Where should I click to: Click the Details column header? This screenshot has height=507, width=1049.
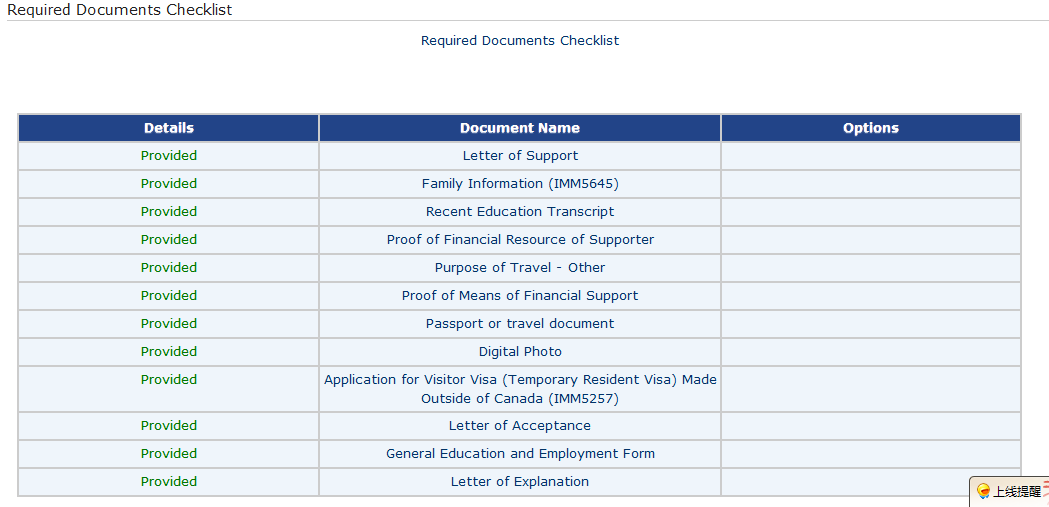click(169, 128)
